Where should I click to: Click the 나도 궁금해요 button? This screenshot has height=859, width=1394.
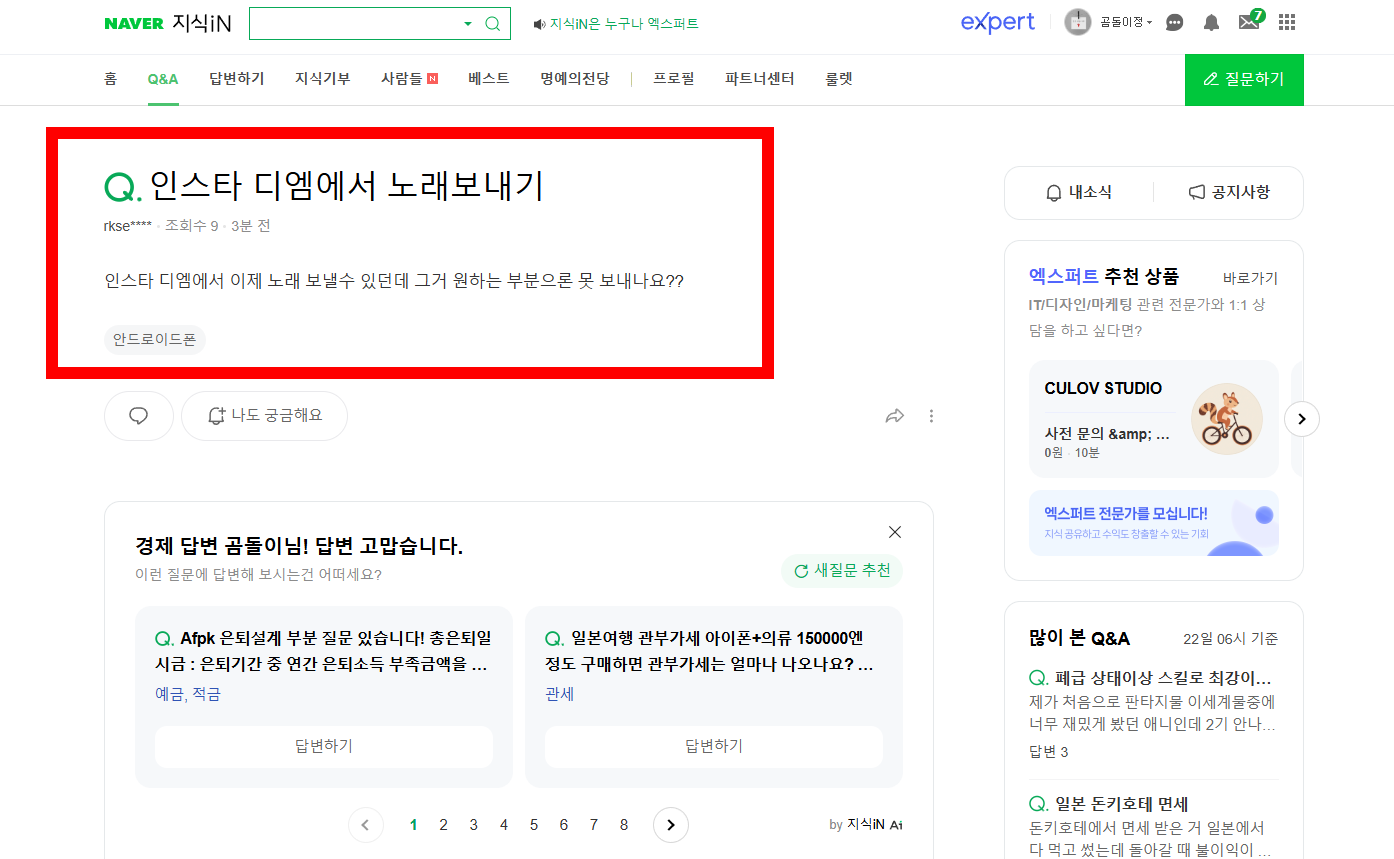264,416
